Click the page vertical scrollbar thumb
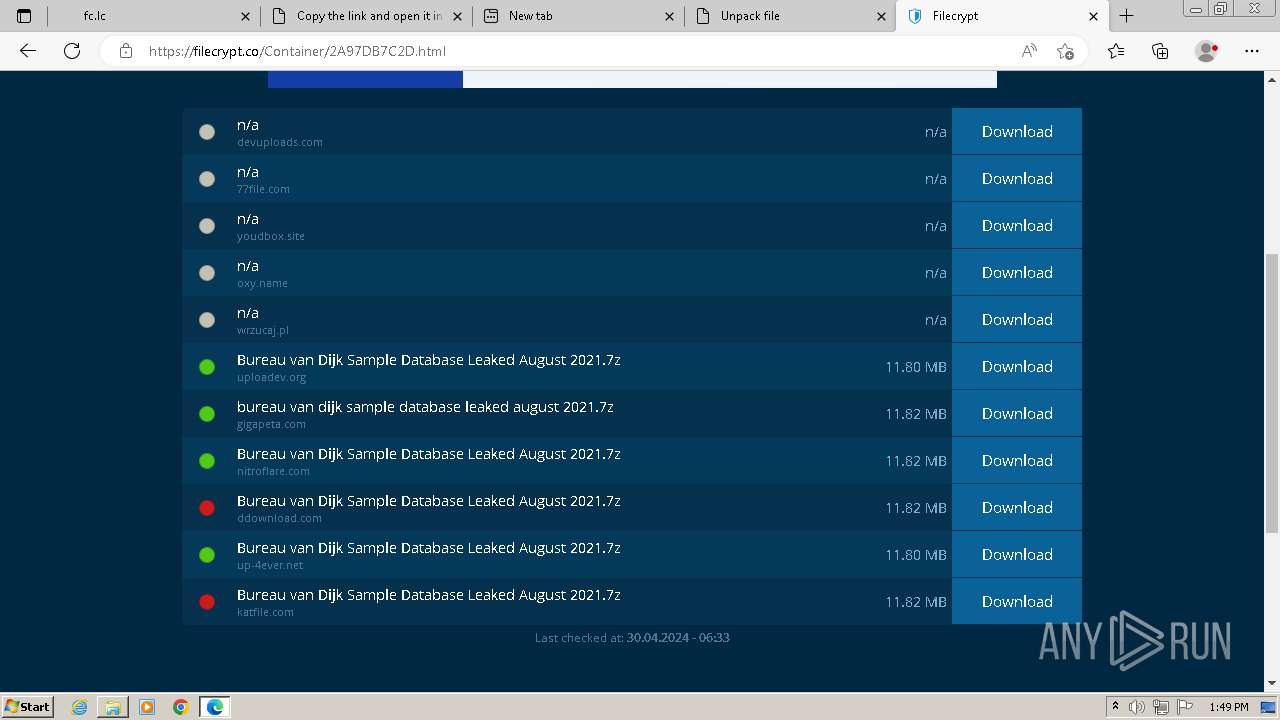The height and width of the screenshot is (720, 1280). [1271, 392]
